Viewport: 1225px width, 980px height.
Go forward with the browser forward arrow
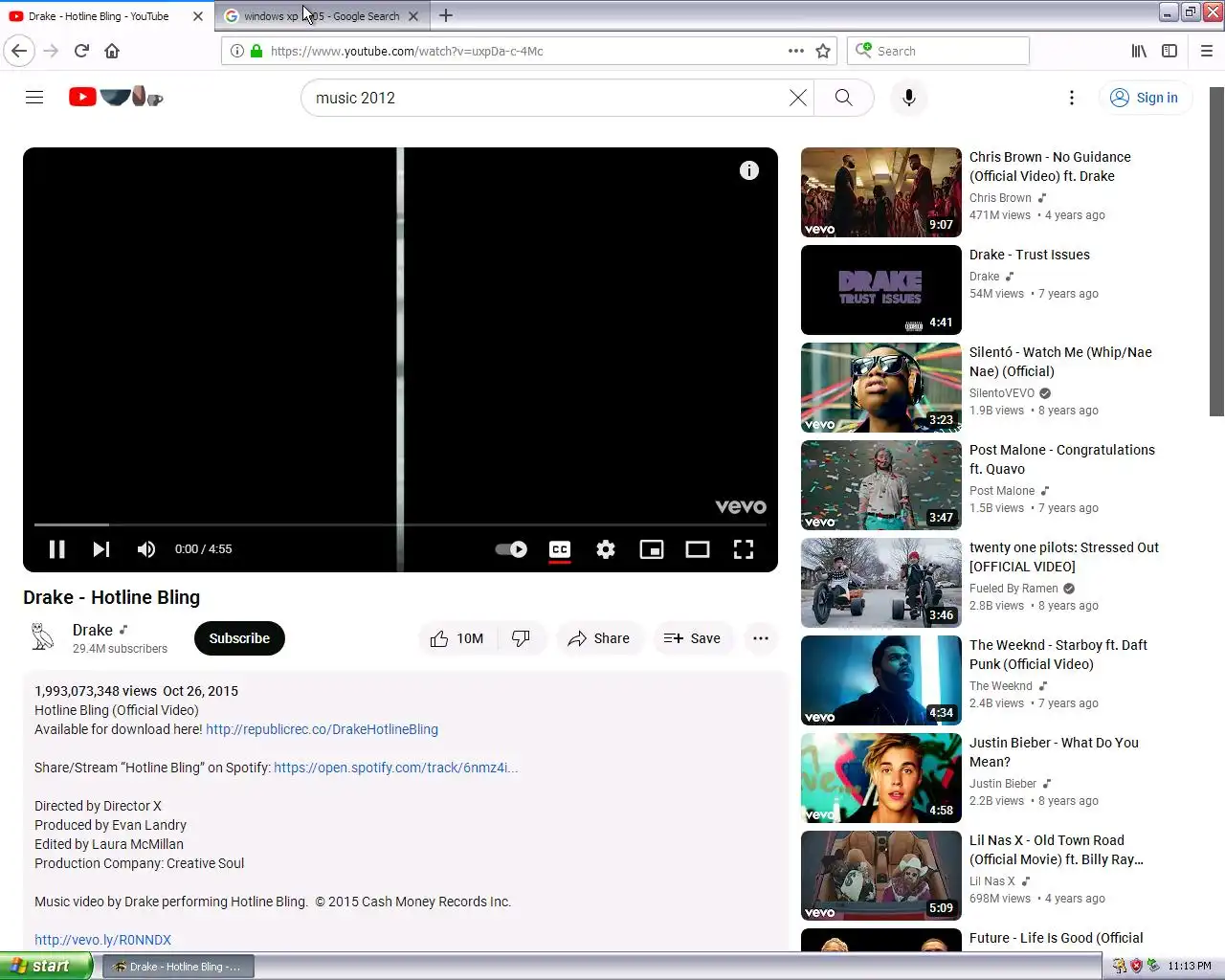[52, 51]
